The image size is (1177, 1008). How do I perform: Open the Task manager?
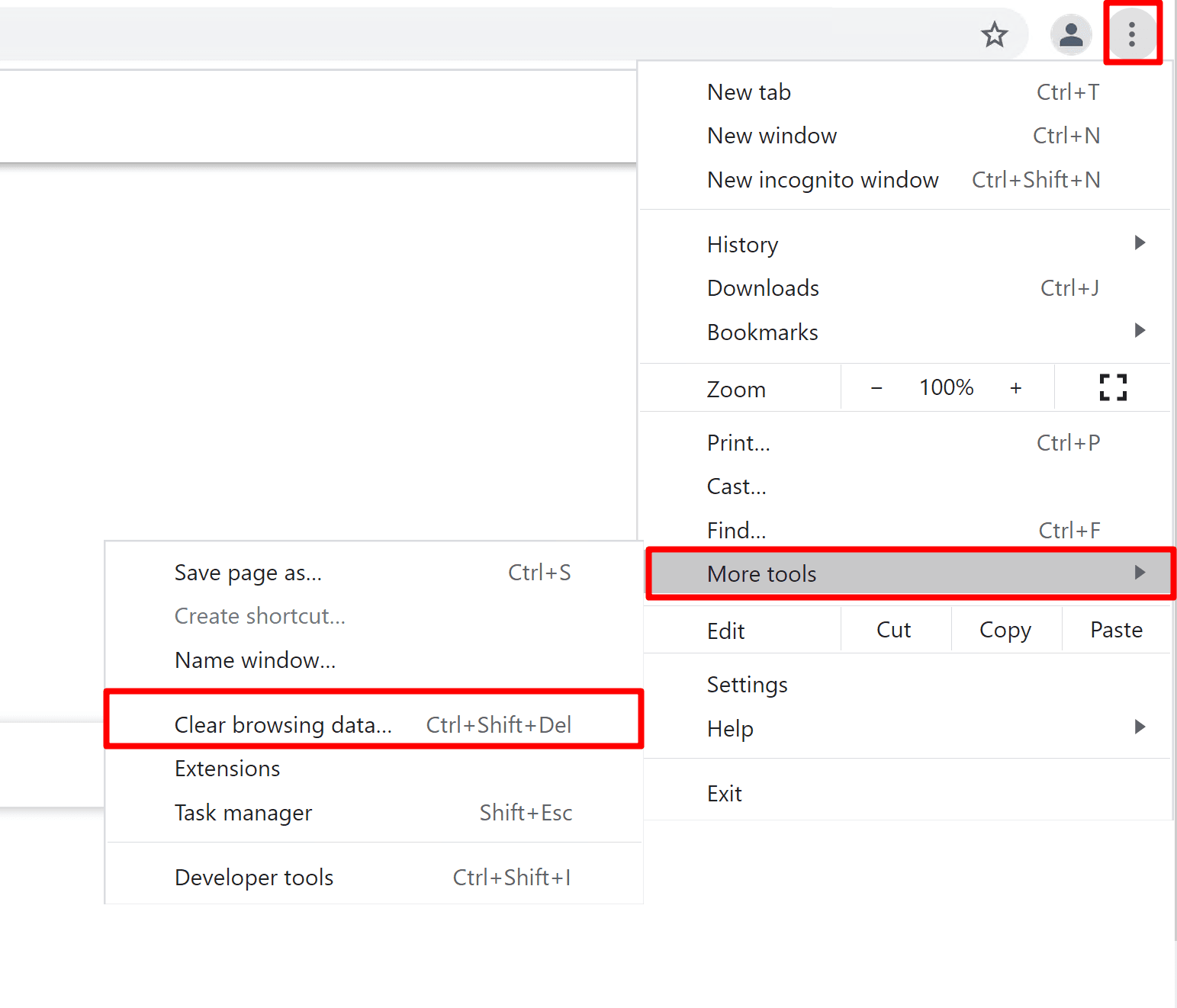[243, 813]
